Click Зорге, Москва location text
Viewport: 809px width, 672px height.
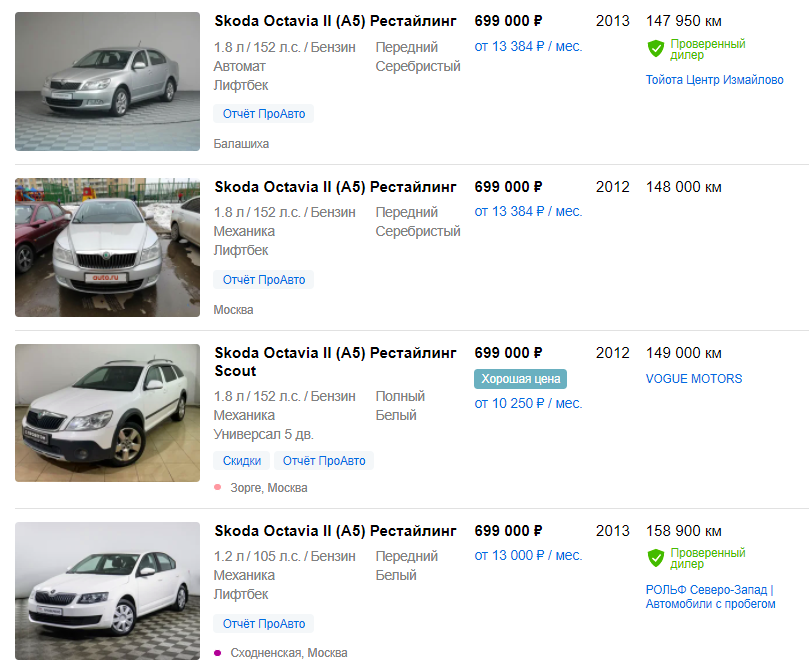tap(269, 488)
